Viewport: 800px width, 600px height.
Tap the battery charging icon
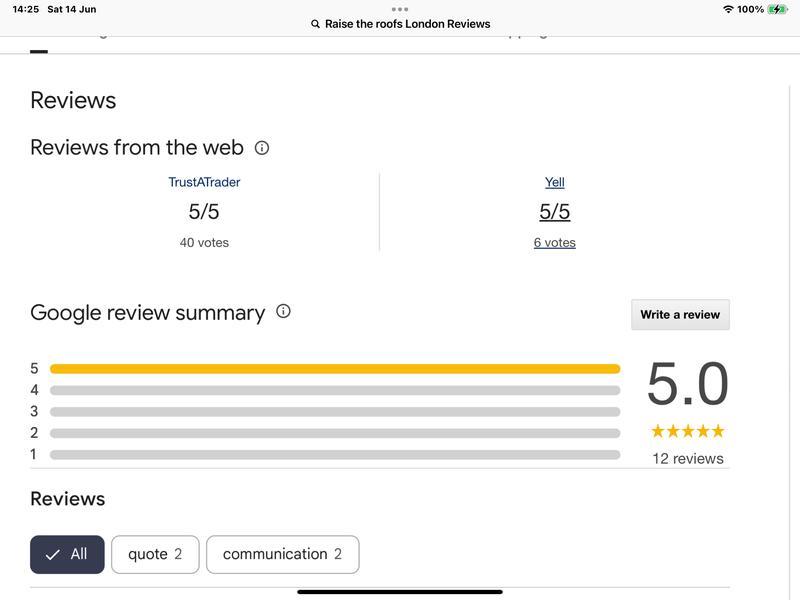point(778,9)
